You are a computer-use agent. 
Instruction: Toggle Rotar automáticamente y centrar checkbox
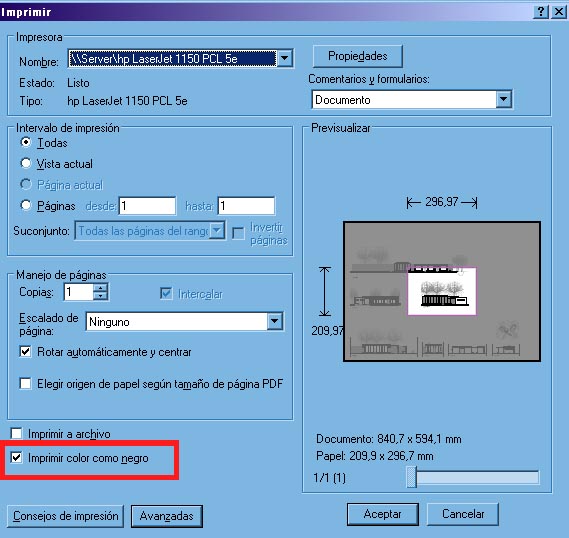pos(25,352)
